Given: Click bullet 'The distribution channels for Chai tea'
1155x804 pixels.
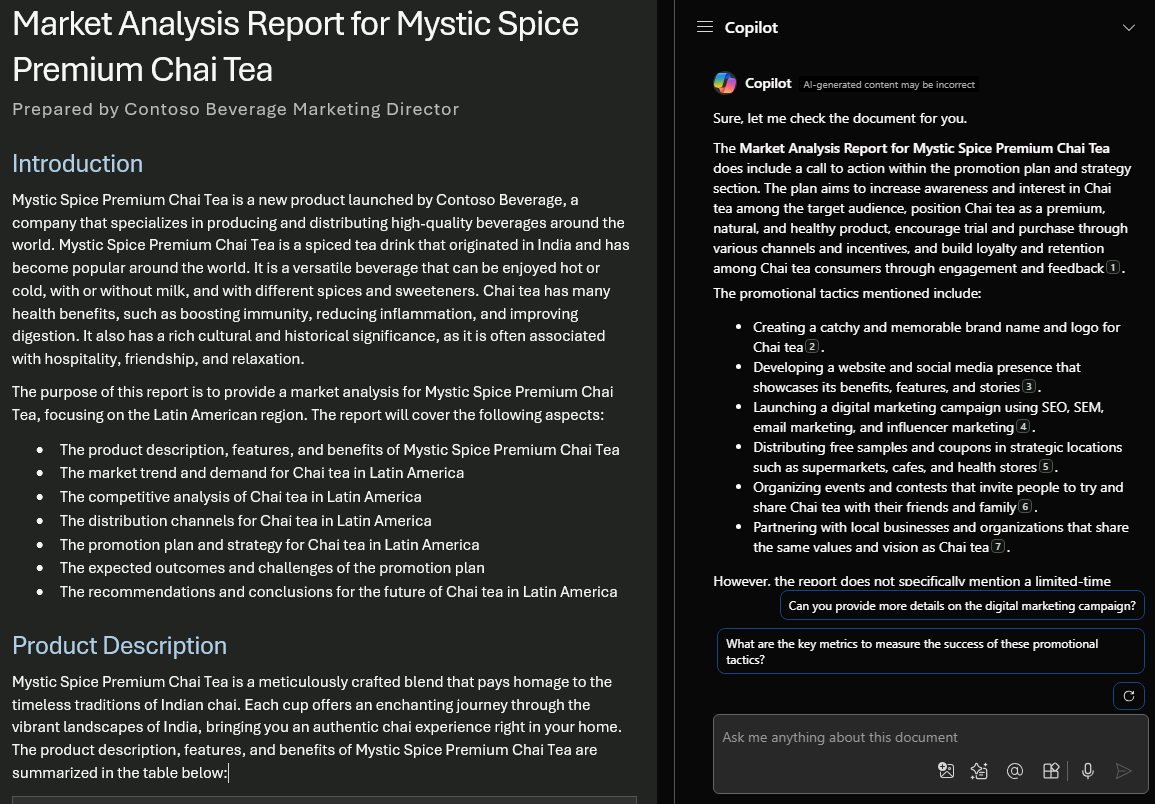Looking at the screenshot, I should [245, 520].
